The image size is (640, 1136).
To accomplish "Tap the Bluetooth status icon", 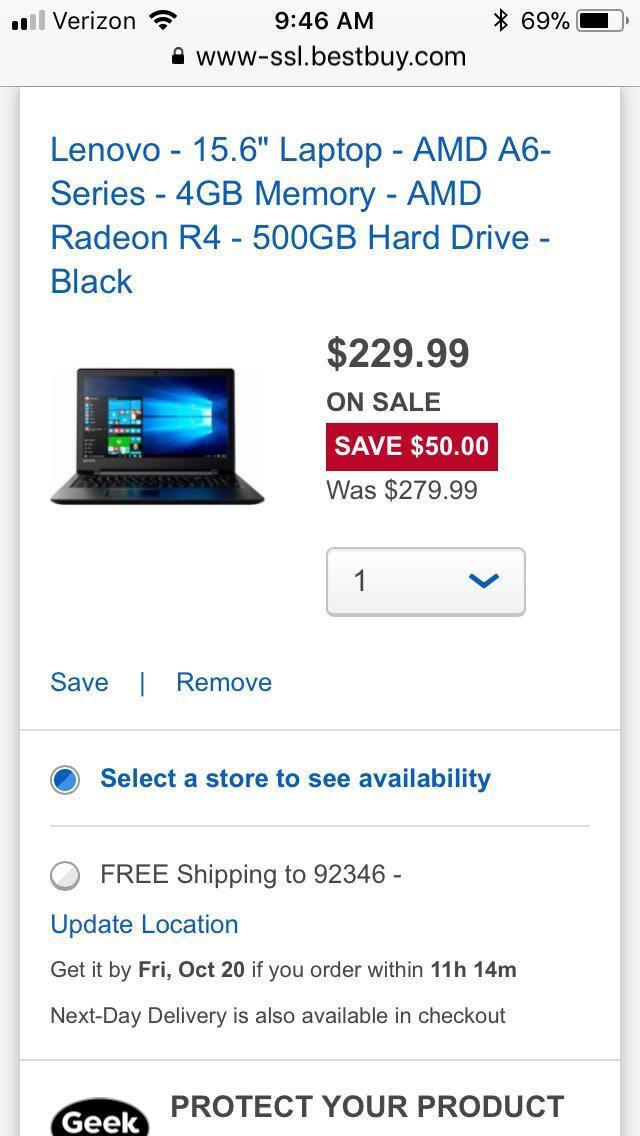I will point(500,21).
